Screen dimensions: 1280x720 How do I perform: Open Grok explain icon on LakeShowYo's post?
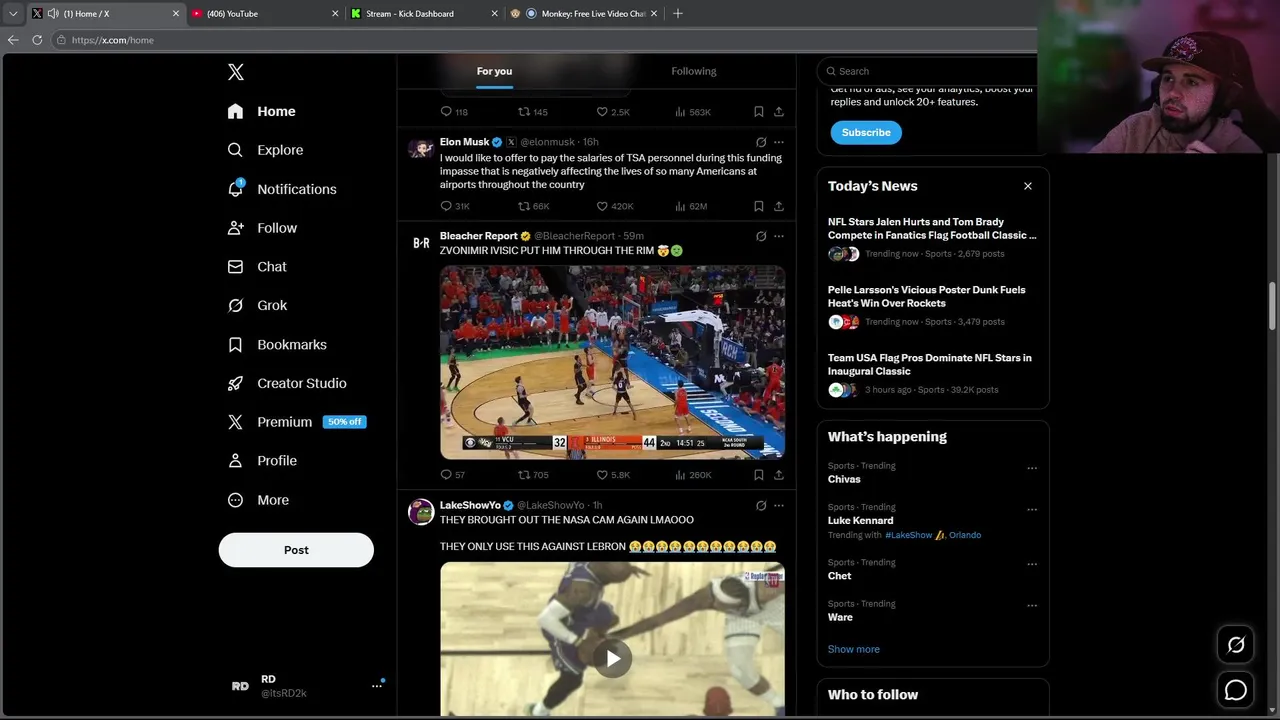pos(761,505)
